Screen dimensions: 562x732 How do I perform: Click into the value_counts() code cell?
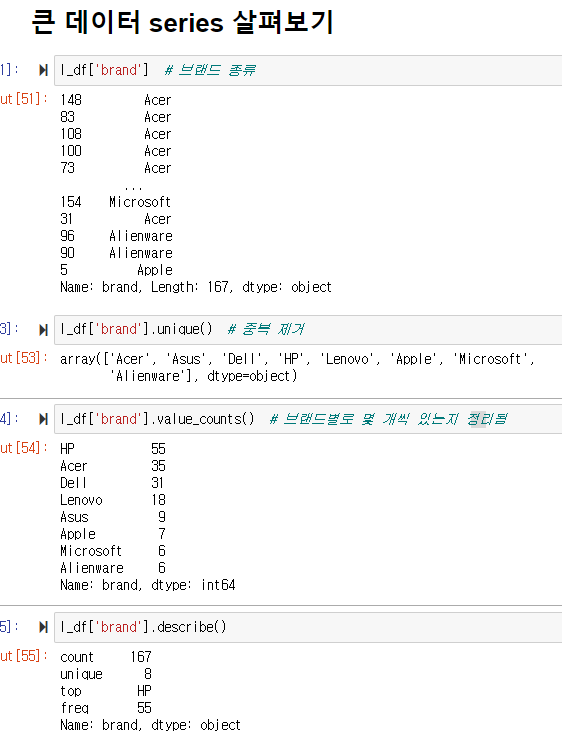coord(308,419)
